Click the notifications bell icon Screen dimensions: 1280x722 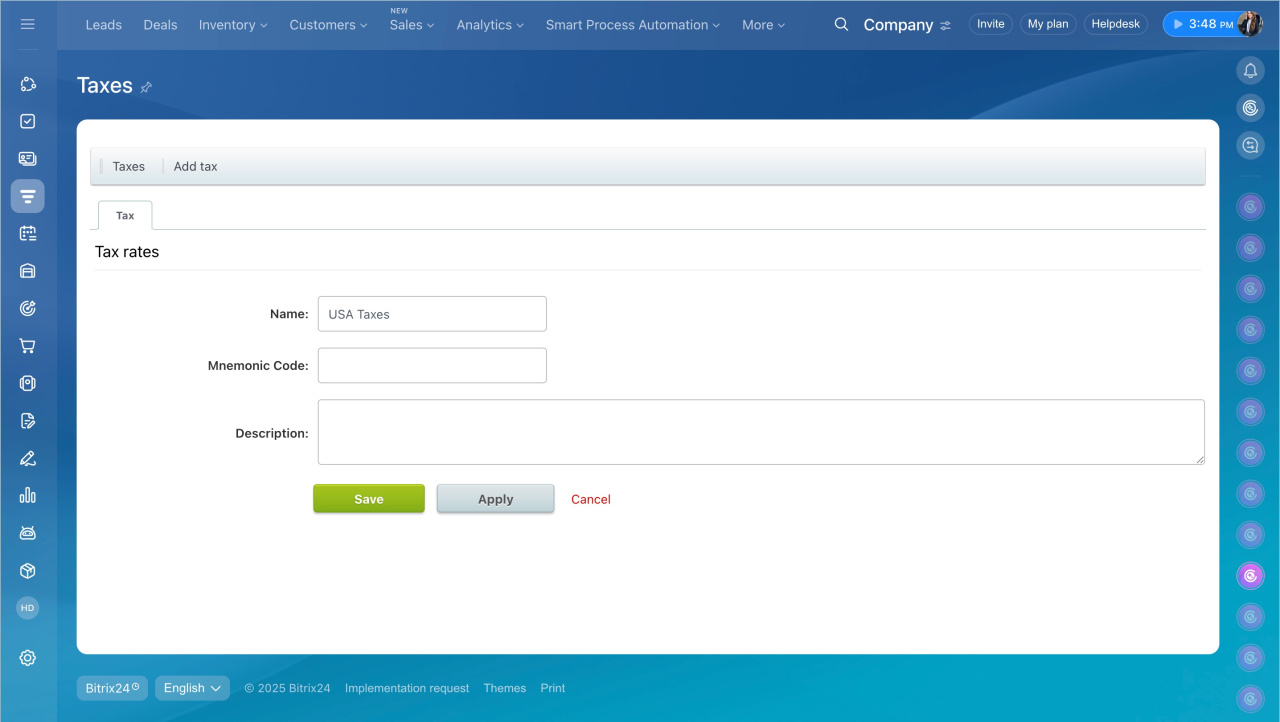point(1250,70)
